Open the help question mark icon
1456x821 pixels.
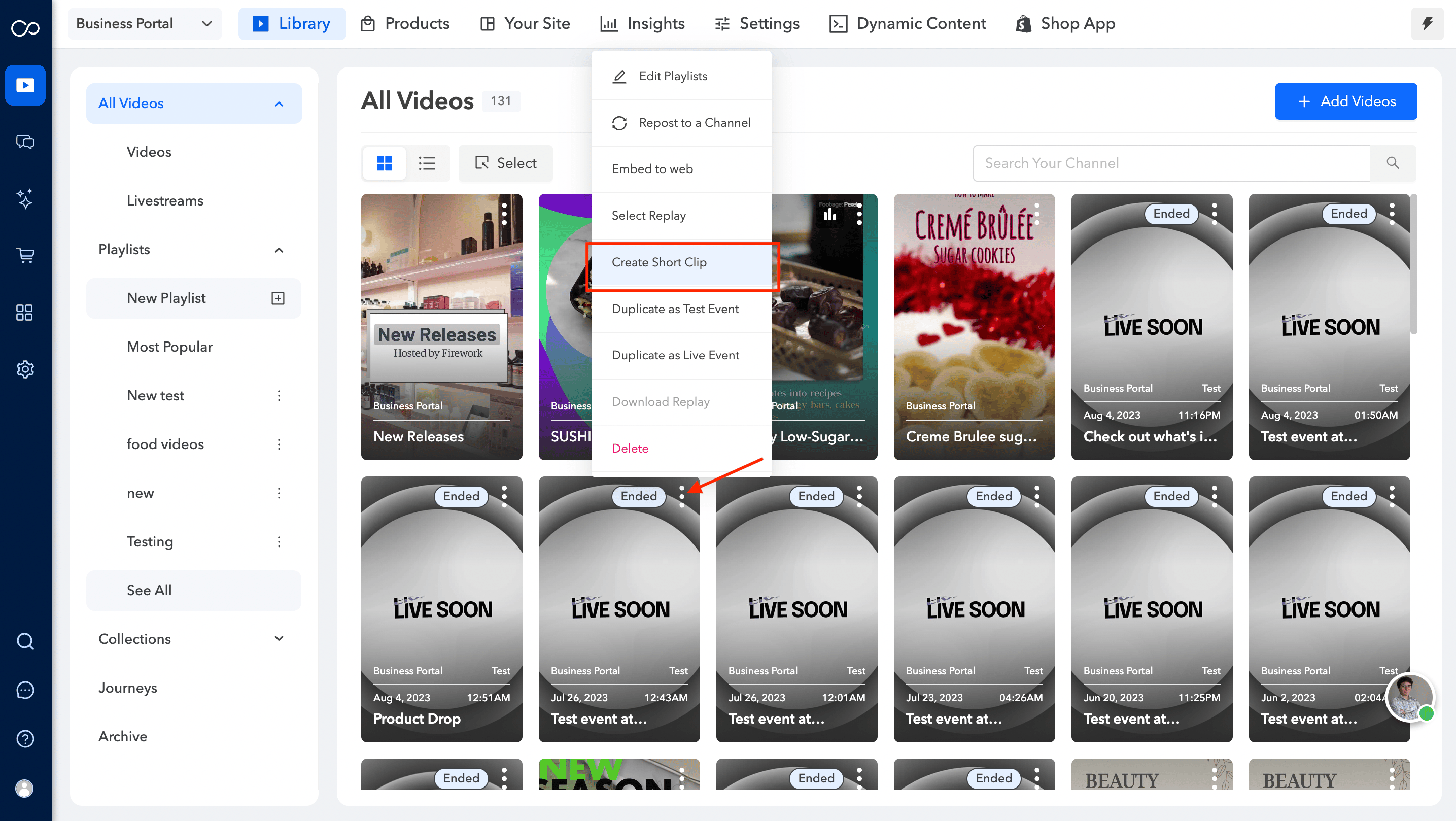25,738
